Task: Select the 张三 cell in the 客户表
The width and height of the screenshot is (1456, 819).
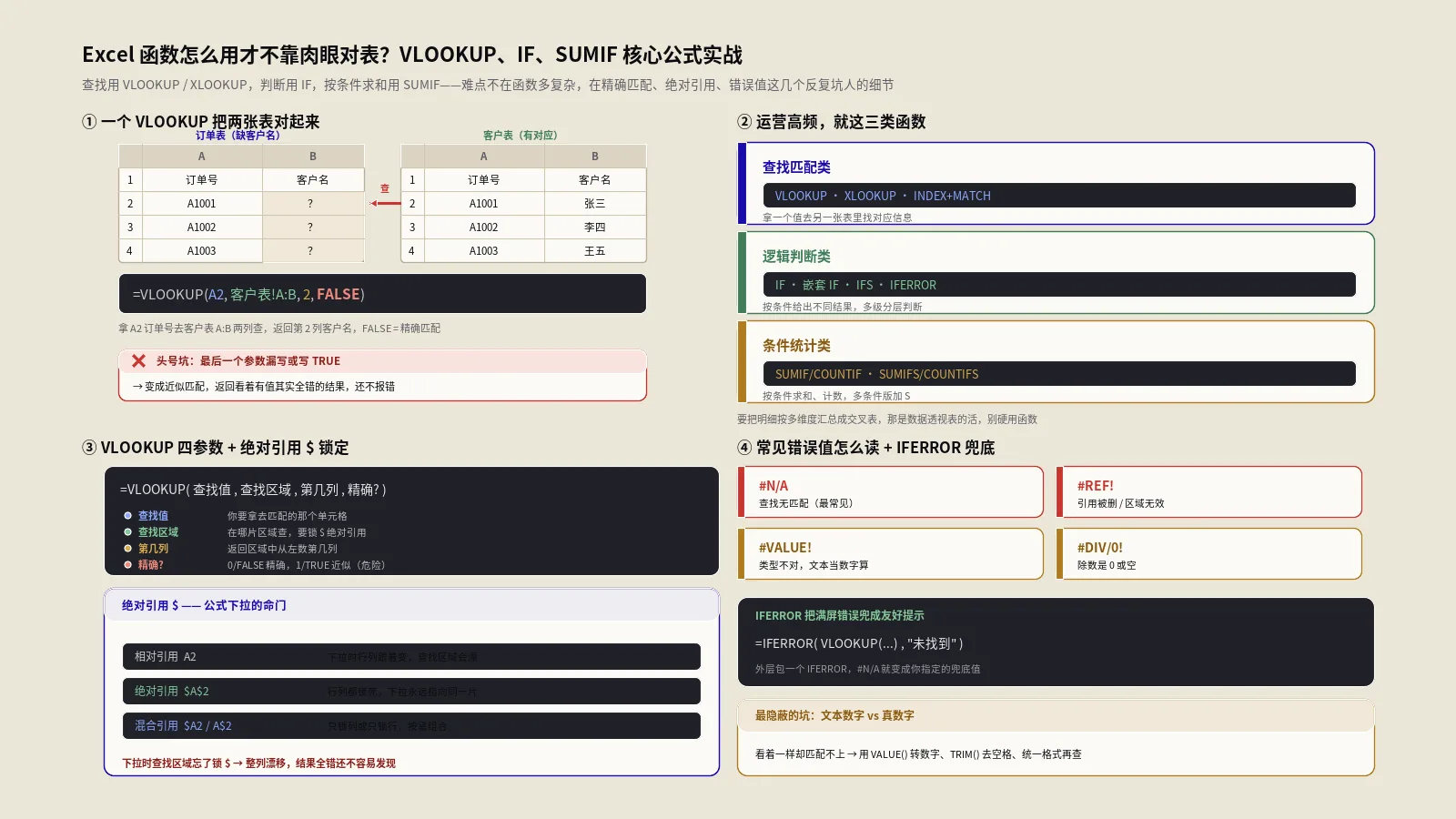Action: [595, 204]
